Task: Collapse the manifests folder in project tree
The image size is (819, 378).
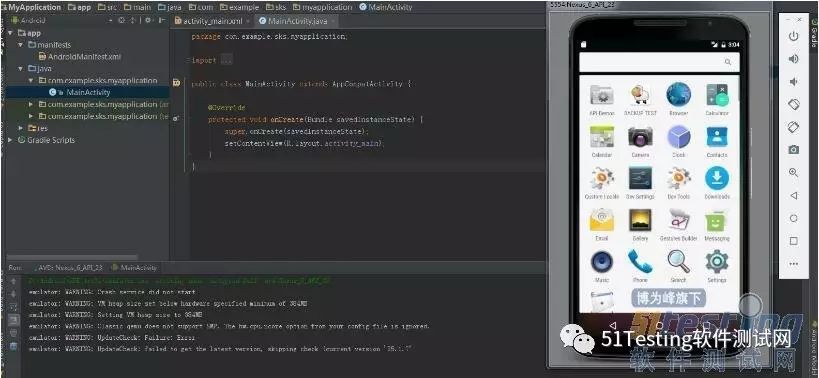Action: pyautogui.click(x=20, y=45)
